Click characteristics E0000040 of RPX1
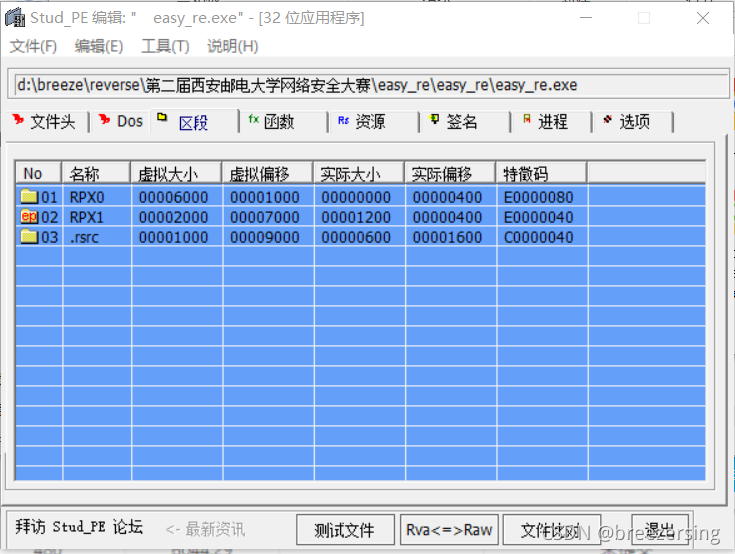This screenshot has height=554, width=735. coord(539,217)
